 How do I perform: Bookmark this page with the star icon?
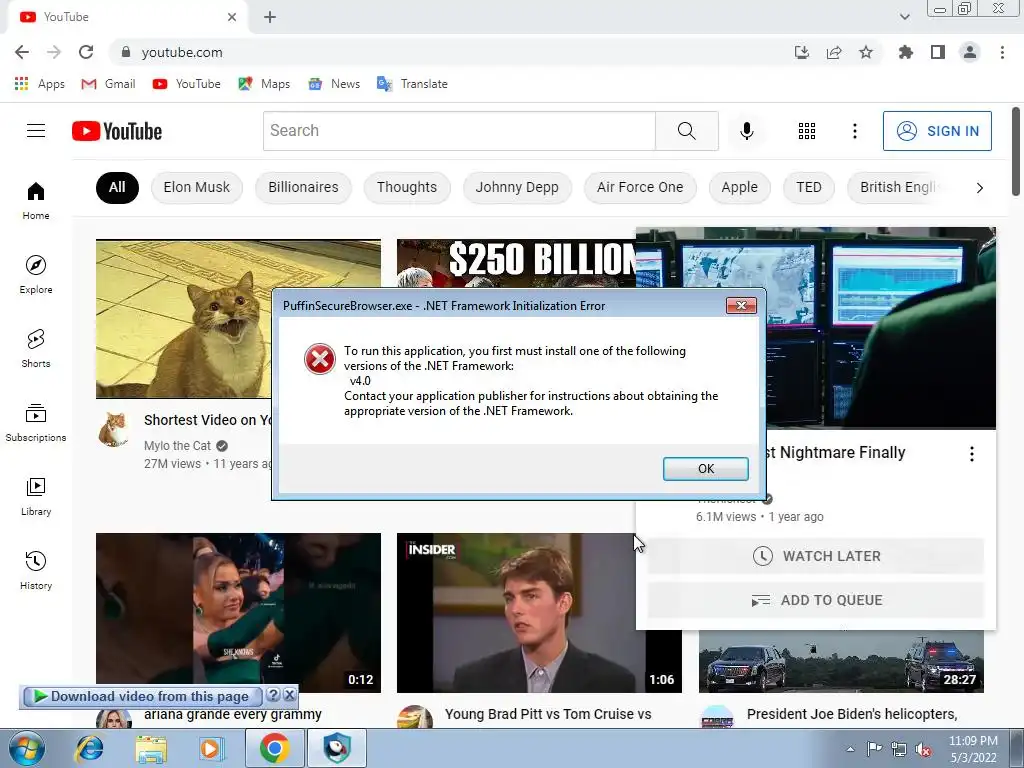(x=866, y=52)
